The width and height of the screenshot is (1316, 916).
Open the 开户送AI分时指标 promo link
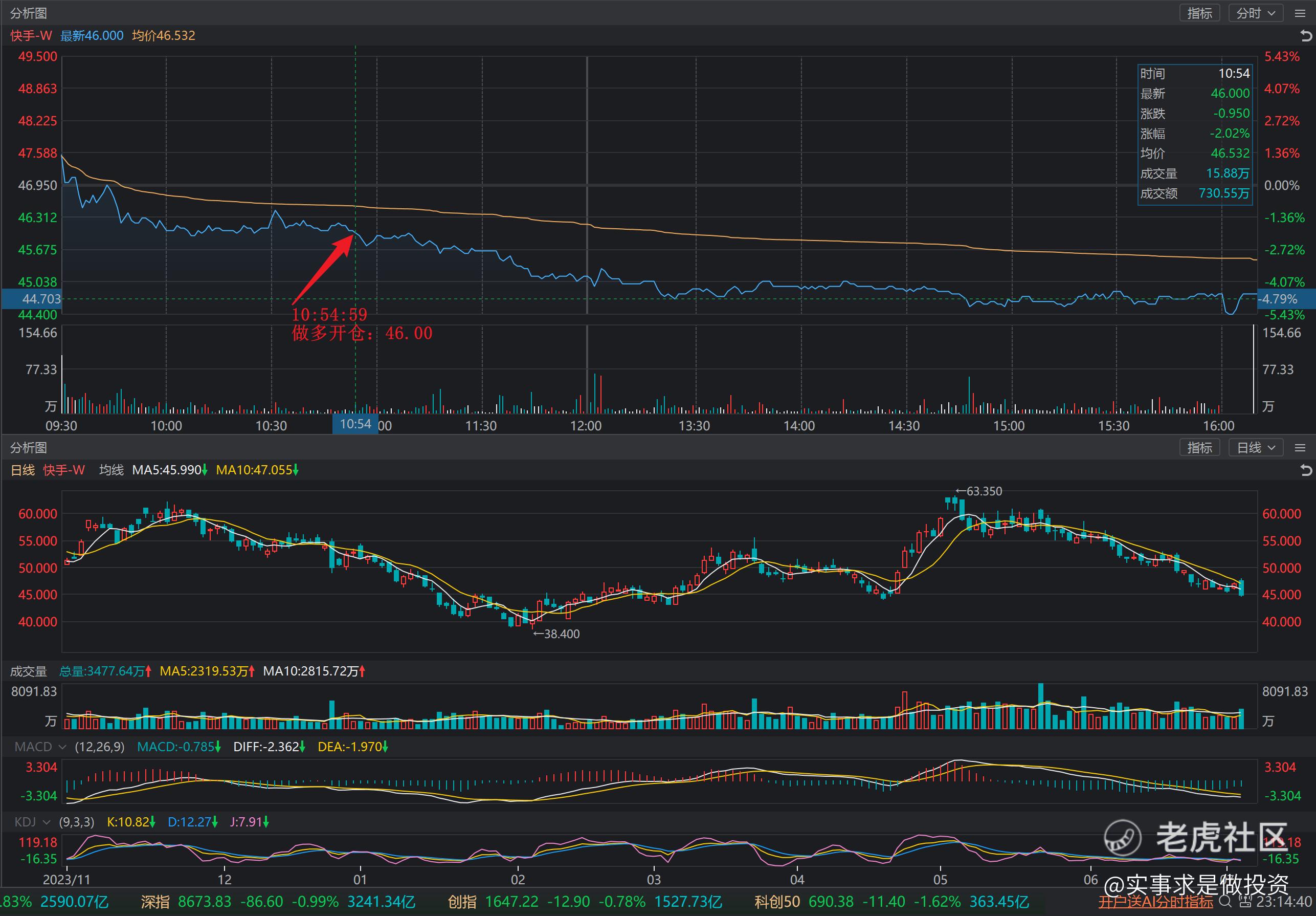click(x=1155, y=902)
